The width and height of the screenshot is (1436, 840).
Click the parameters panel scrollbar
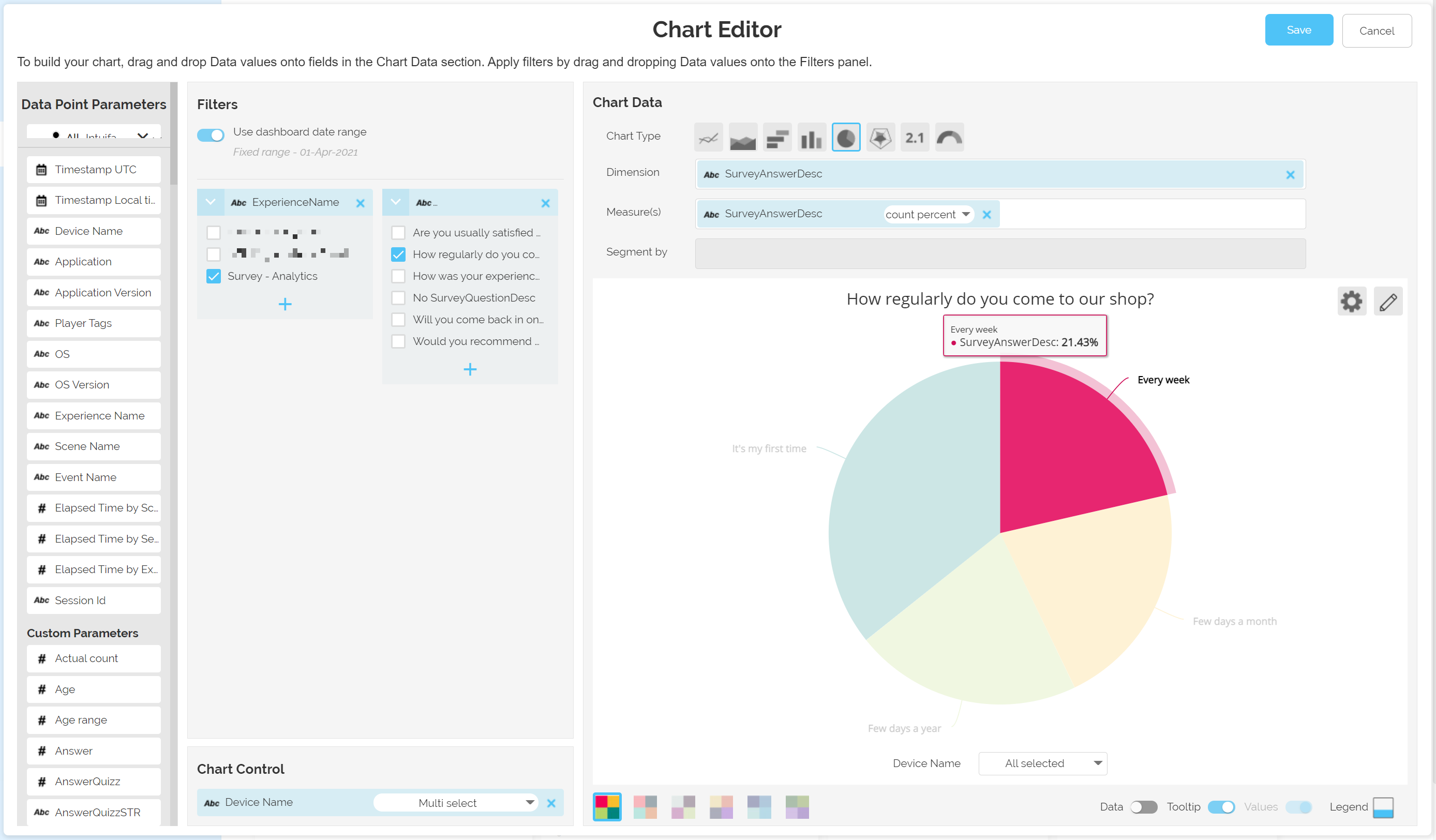click(174, 134)
